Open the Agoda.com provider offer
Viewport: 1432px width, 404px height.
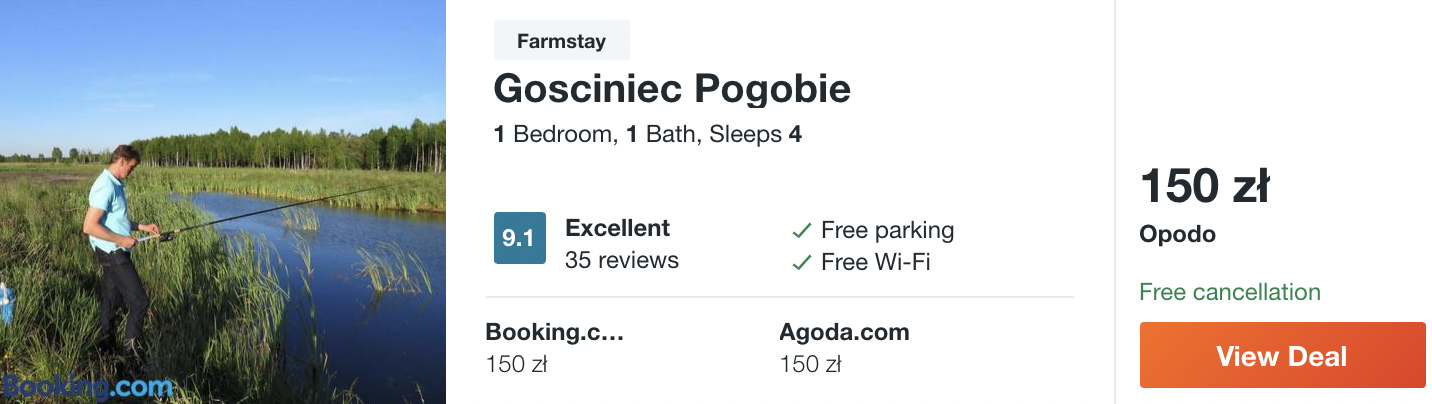pos(845,332)
